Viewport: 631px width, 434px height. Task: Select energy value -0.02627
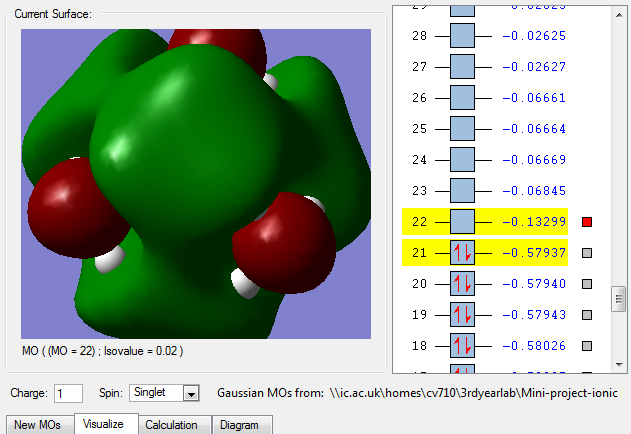[534, 67]
